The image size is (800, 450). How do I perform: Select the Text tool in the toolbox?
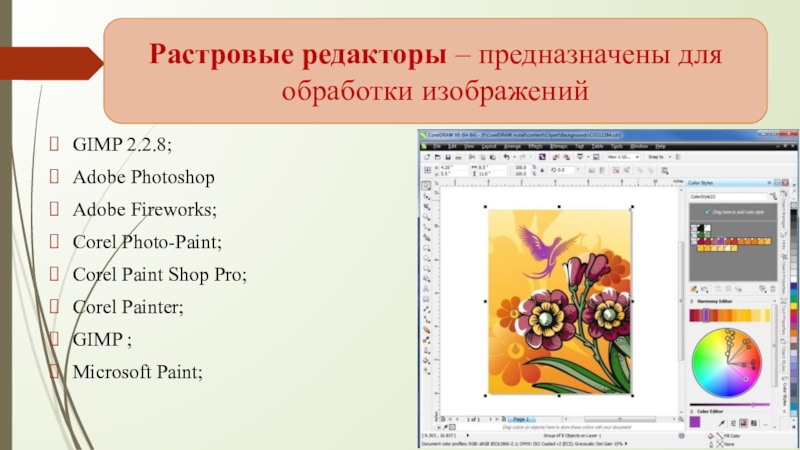coord(426,289)
